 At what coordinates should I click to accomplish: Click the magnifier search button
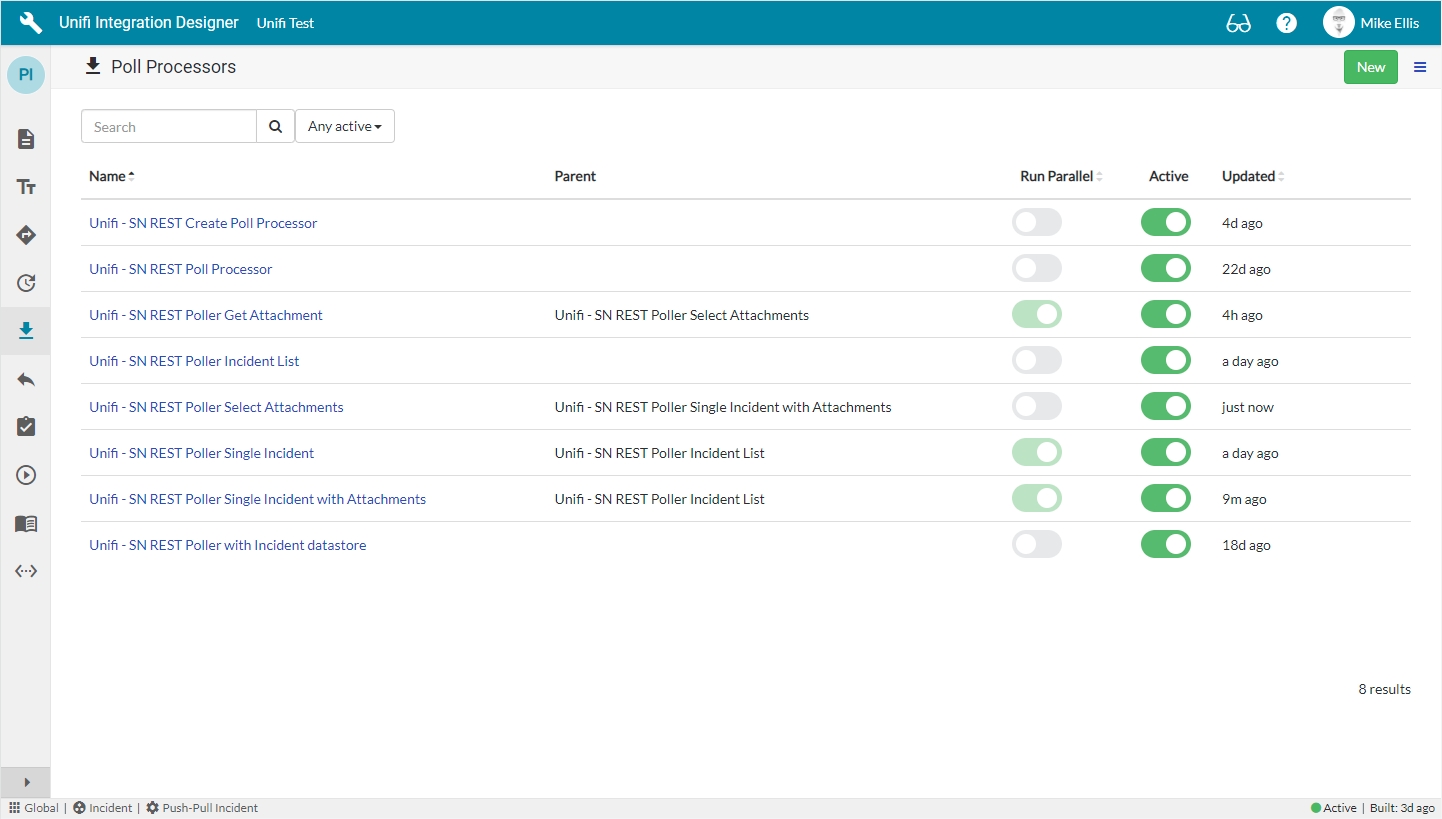click(275, 127)
